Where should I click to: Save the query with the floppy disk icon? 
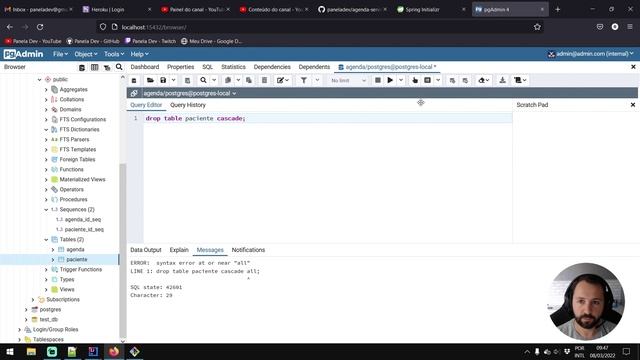click(x=163, y=80)
